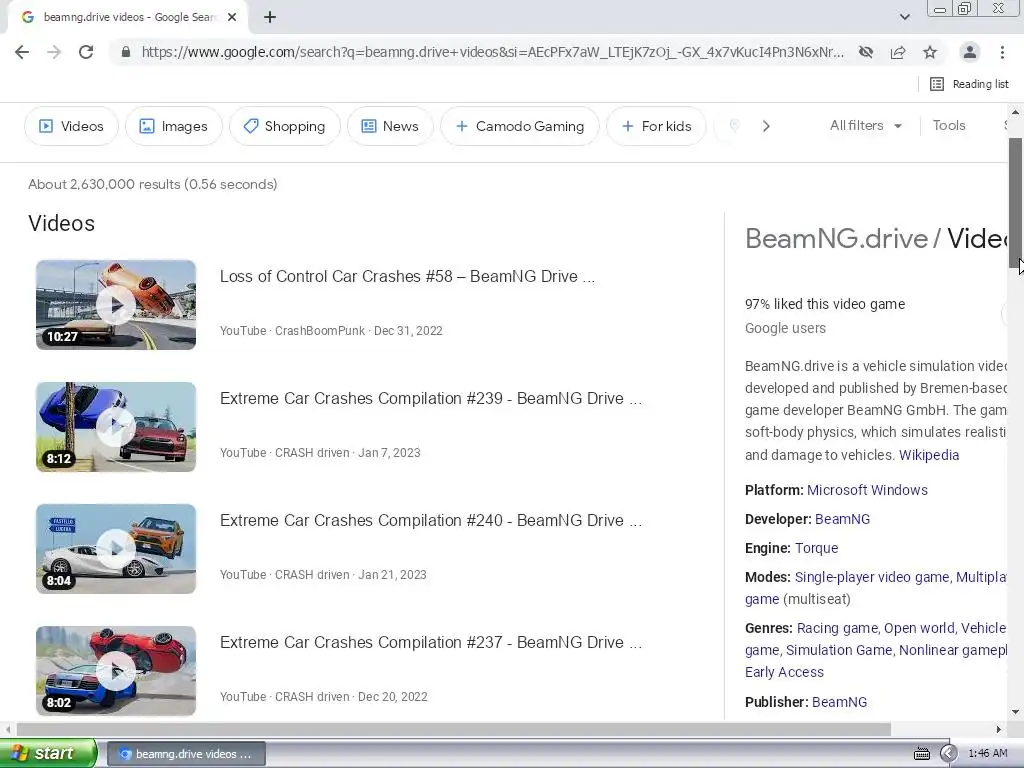The width and height of the screenshot is (1024, 768).
Task: Add For kids to the search
Action: tap(656, 126)
